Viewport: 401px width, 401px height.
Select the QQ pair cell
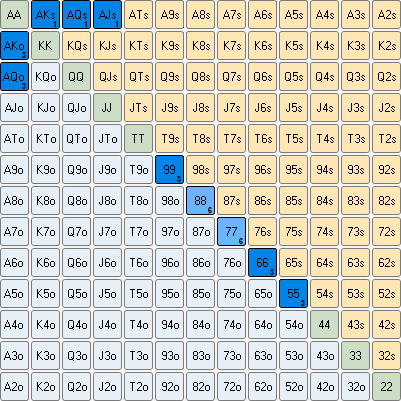(x=76, y=77)
